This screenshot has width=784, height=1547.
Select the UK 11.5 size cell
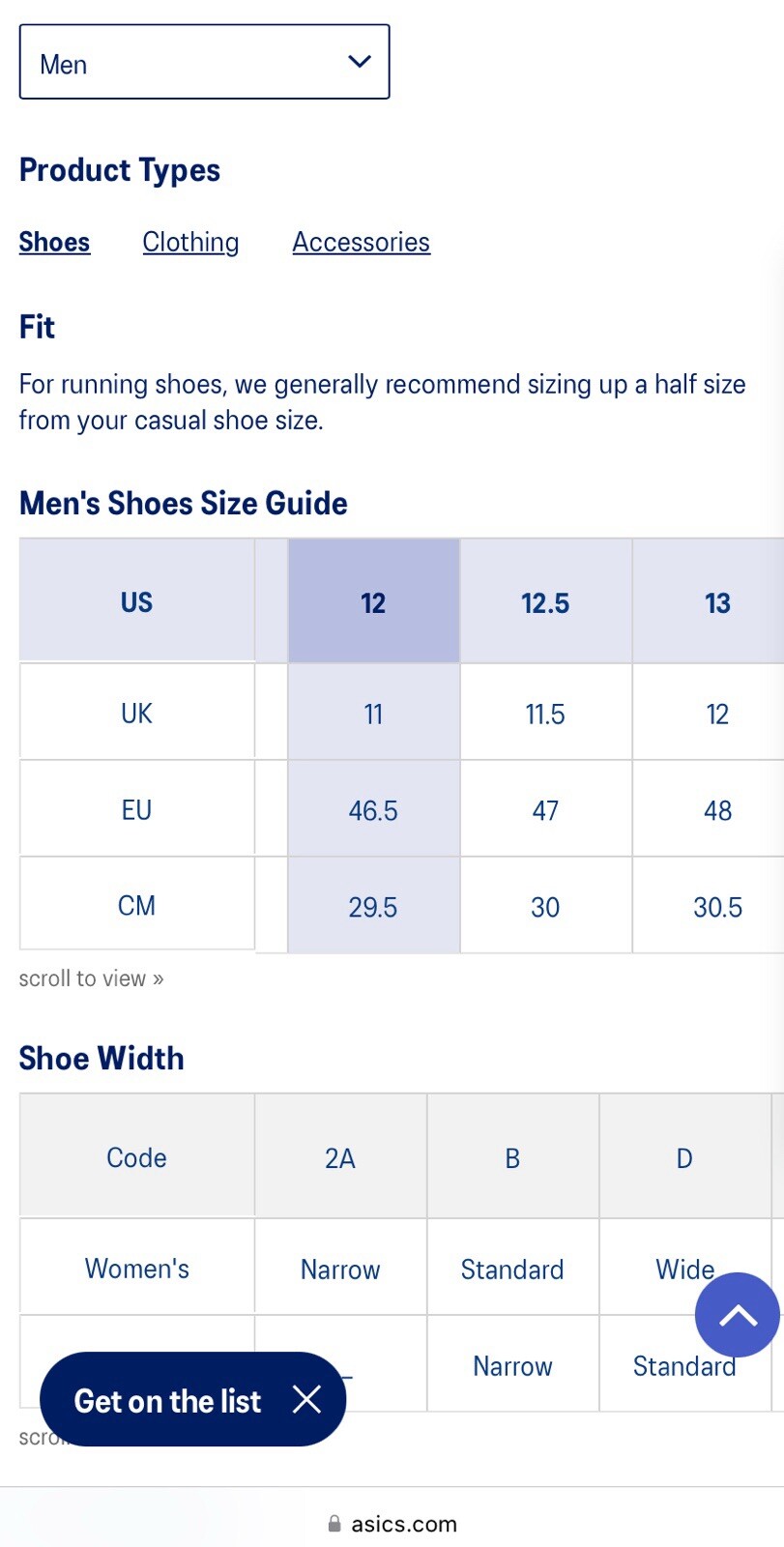pyautogui.click(x=545, y=713)
